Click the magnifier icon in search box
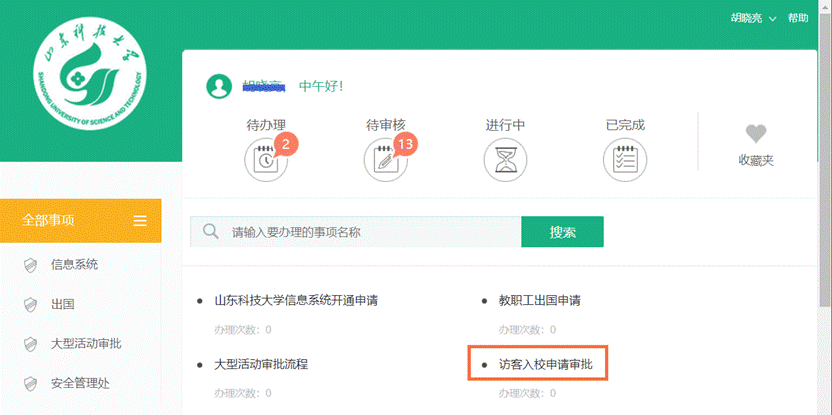Screen dimensions: 832x415 [x=211, y=232]
